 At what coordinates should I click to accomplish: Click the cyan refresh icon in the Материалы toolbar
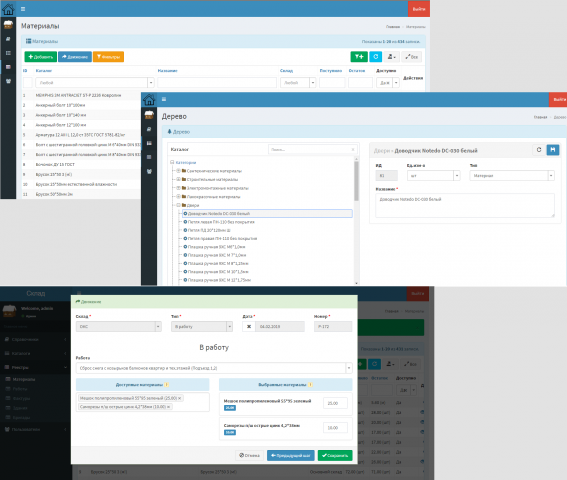tap(375, 57)
